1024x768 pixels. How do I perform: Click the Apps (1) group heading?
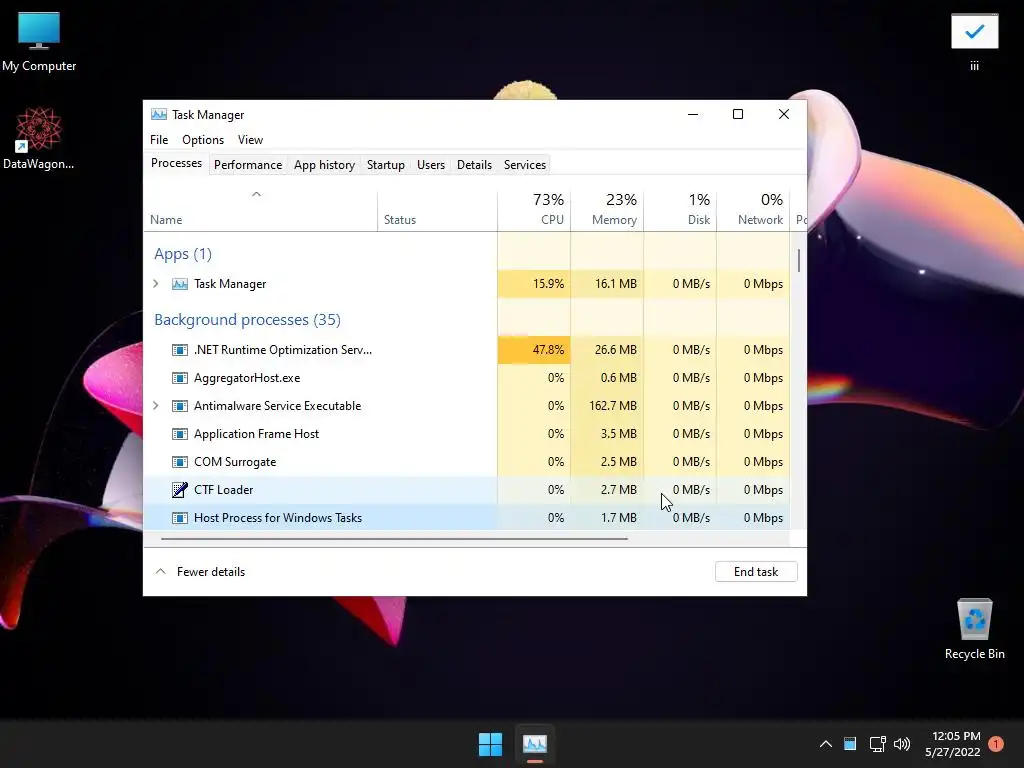[183, 254]
